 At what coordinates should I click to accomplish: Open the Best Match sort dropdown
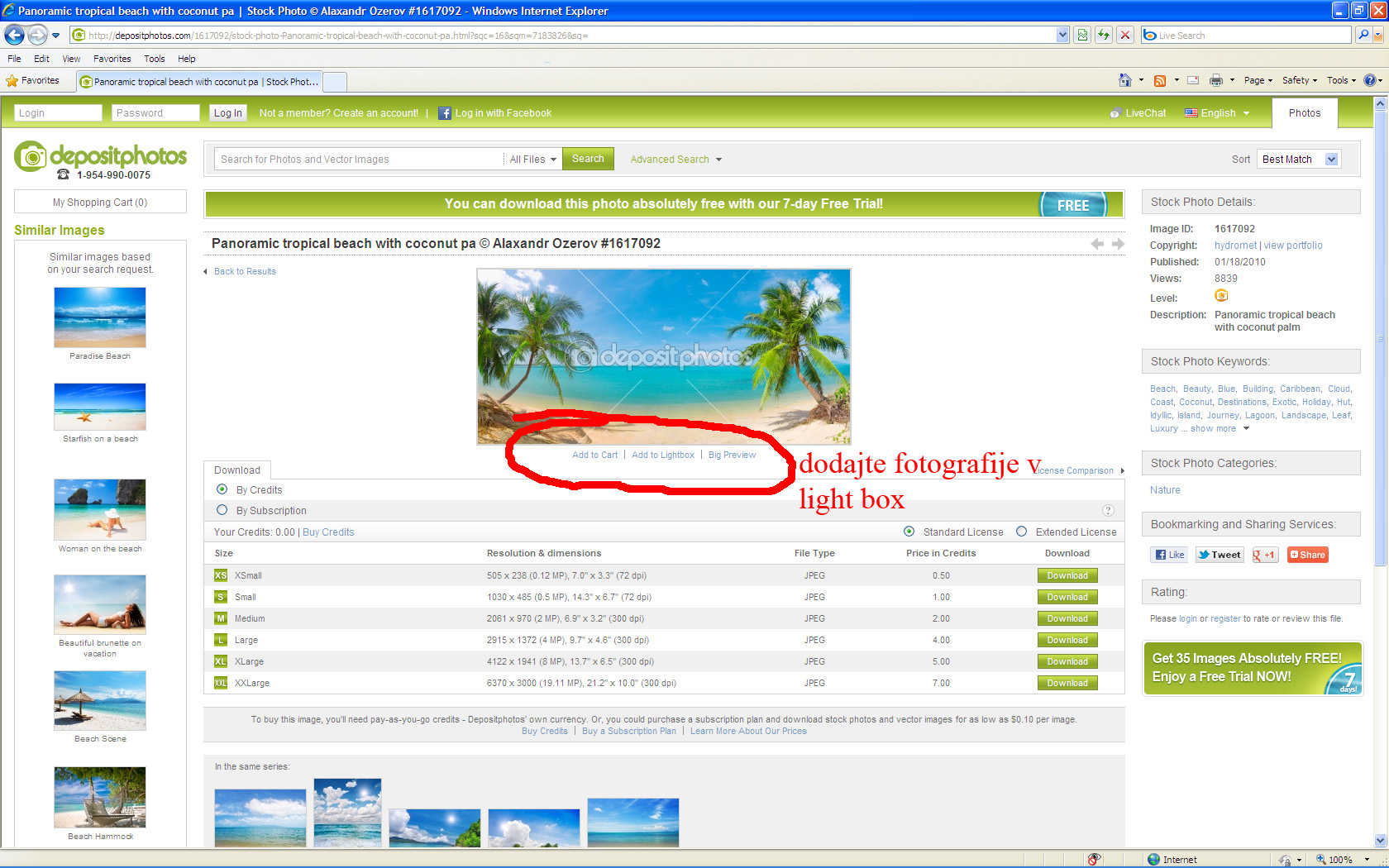click(x=1298, y=160)
